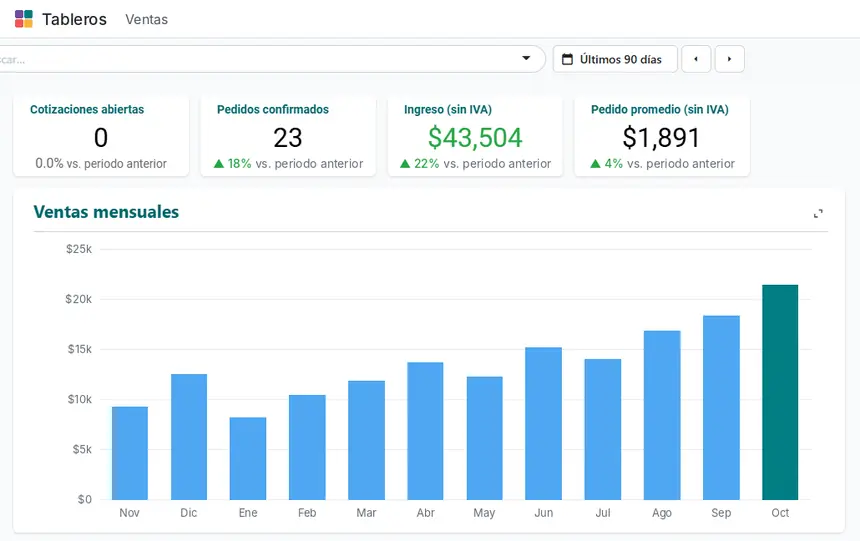This screenshot has height=541, width=860.
Task: Click the $5k axis label
Action: [x=82, y=449]
